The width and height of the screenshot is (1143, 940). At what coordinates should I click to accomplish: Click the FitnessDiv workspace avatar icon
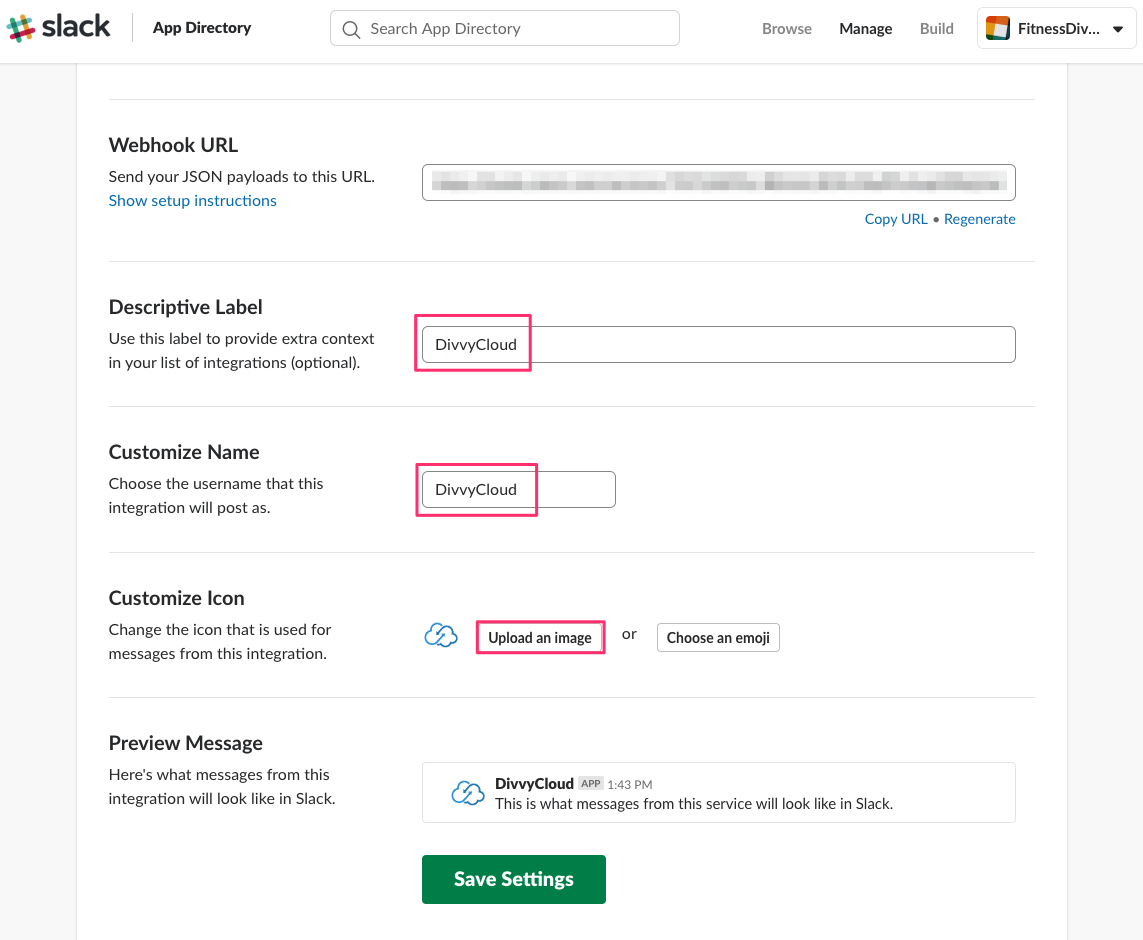[x=997, y=28]
